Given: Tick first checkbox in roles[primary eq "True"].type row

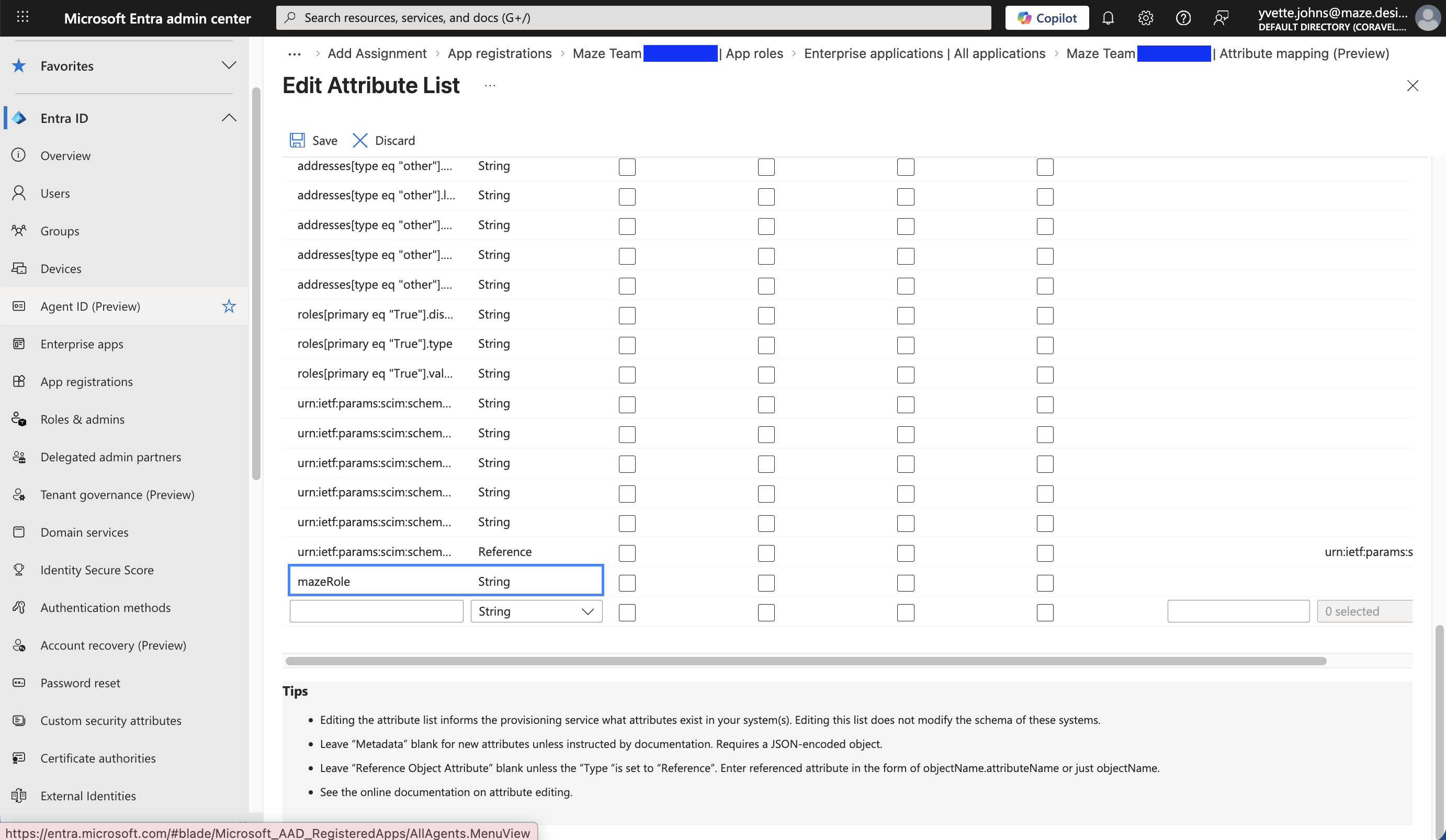Looking at the screenshot, I should tap(627, 345).
